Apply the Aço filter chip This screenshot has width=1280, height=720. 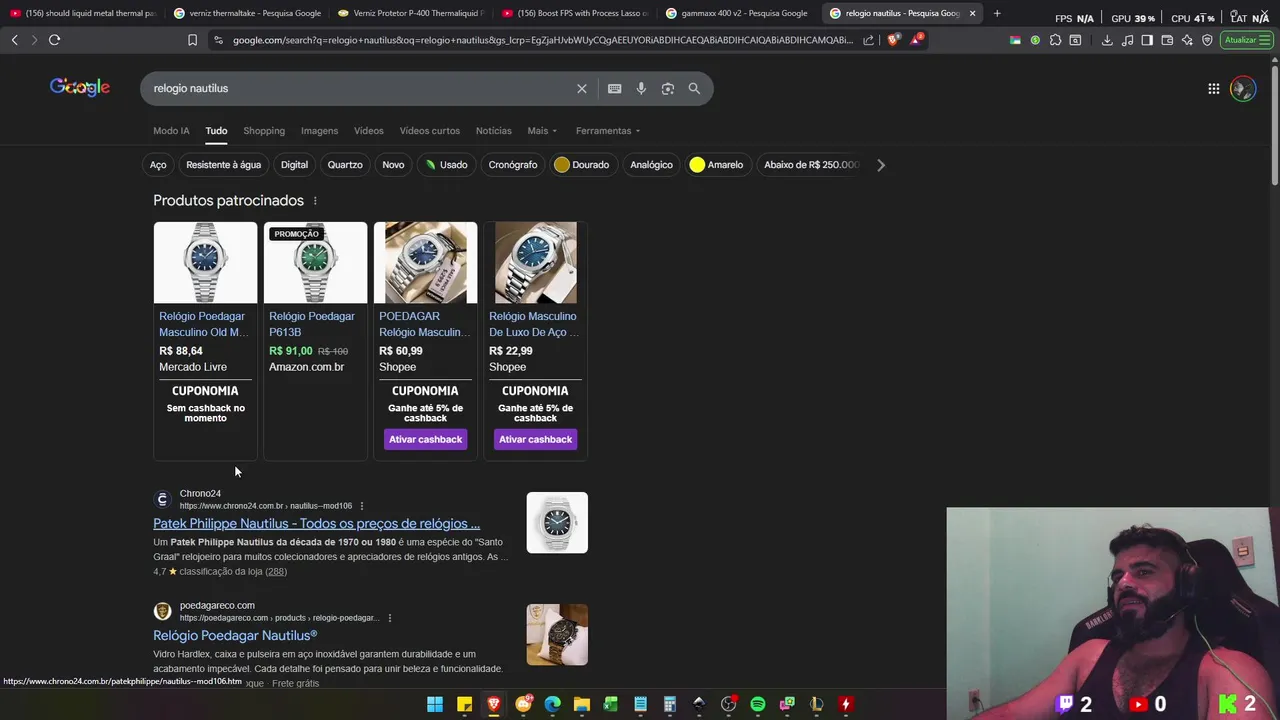coord(158,165)
